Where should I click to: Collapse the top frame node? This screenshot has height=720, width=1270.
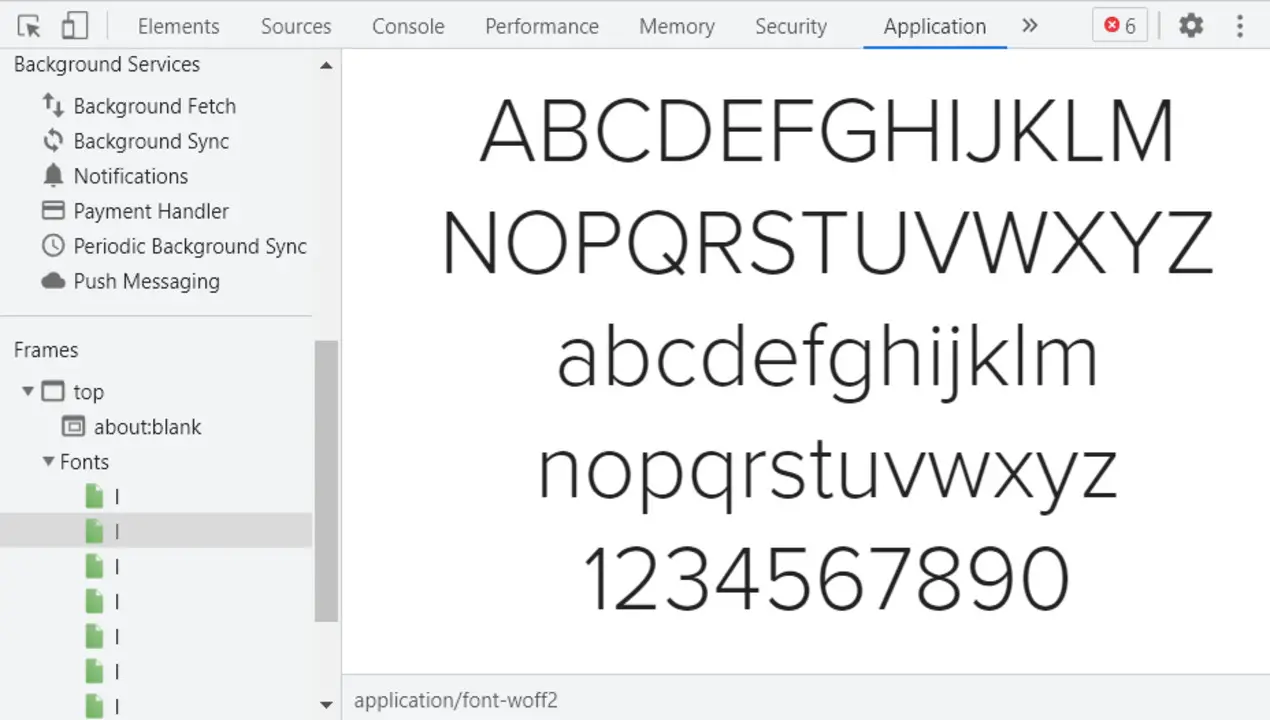coord(28,391)
